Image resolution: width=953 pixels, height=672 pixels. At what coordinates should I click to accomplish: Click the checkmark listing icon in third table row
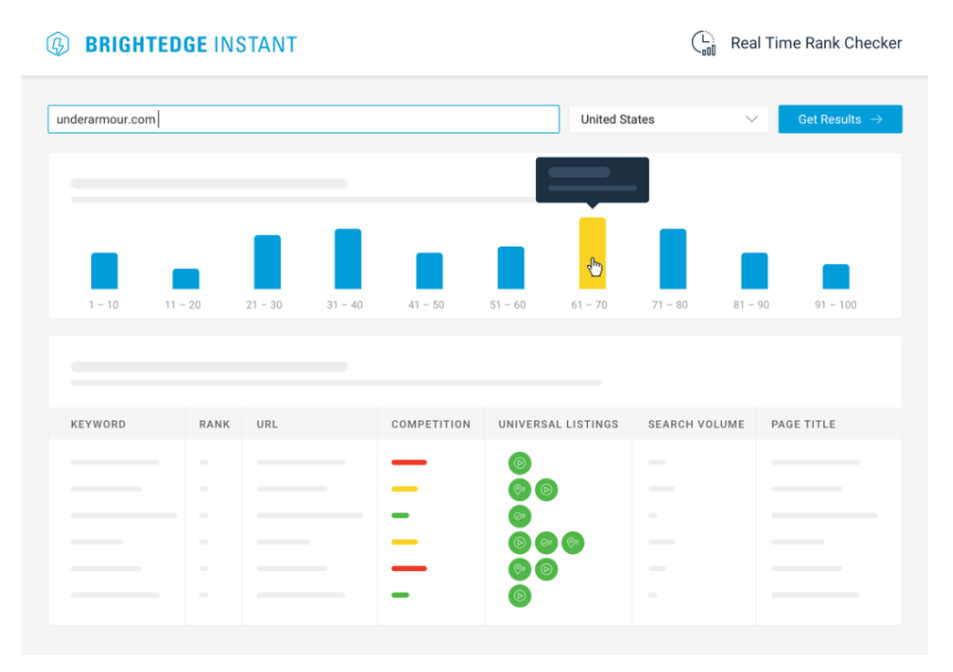click(519, 516)
